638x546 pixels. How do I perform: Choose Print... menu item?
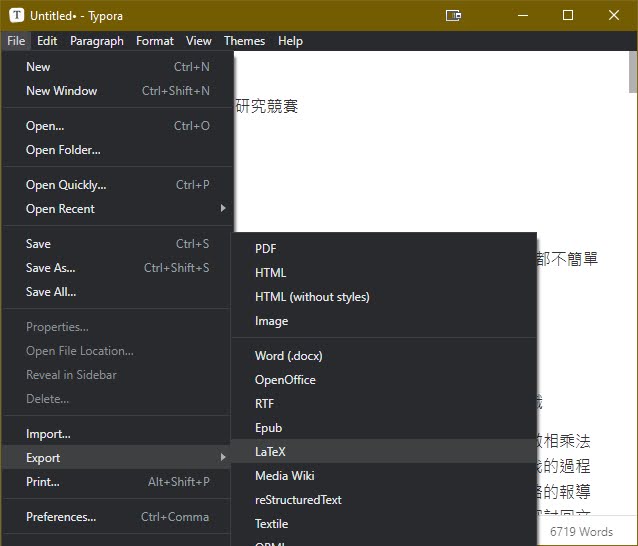point(118,482)
